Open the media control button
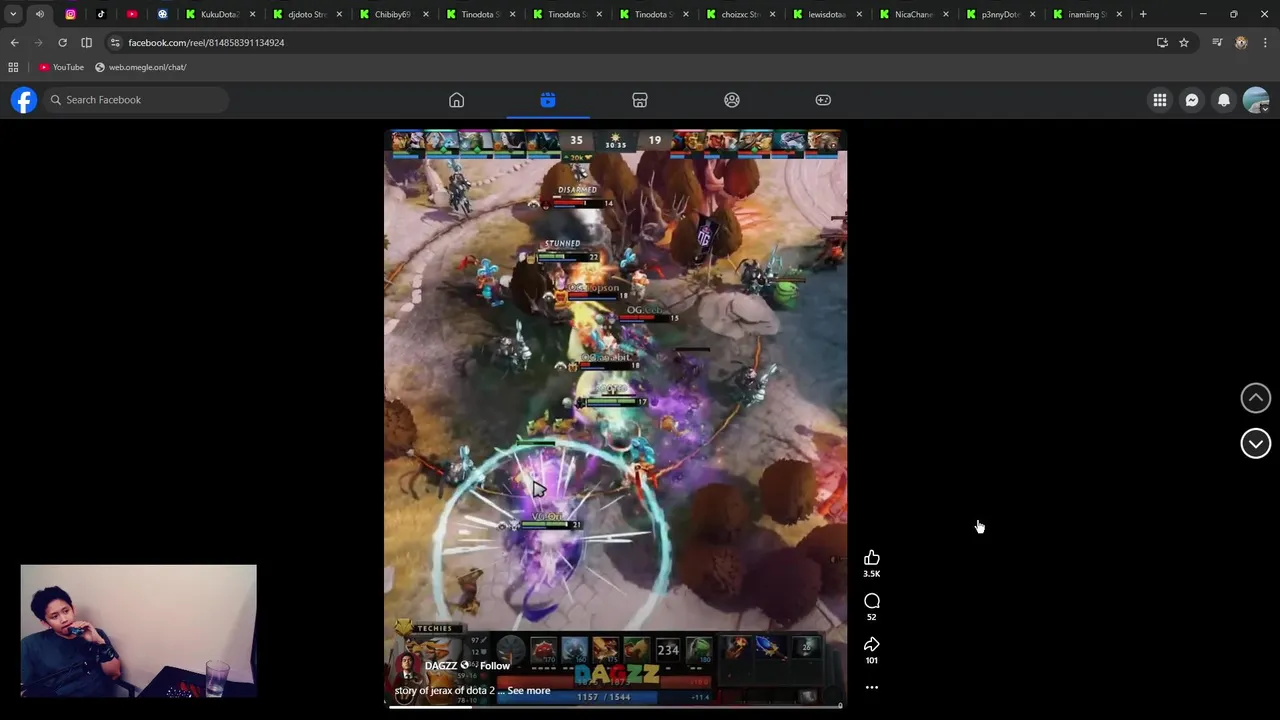 coord(1217,43)
